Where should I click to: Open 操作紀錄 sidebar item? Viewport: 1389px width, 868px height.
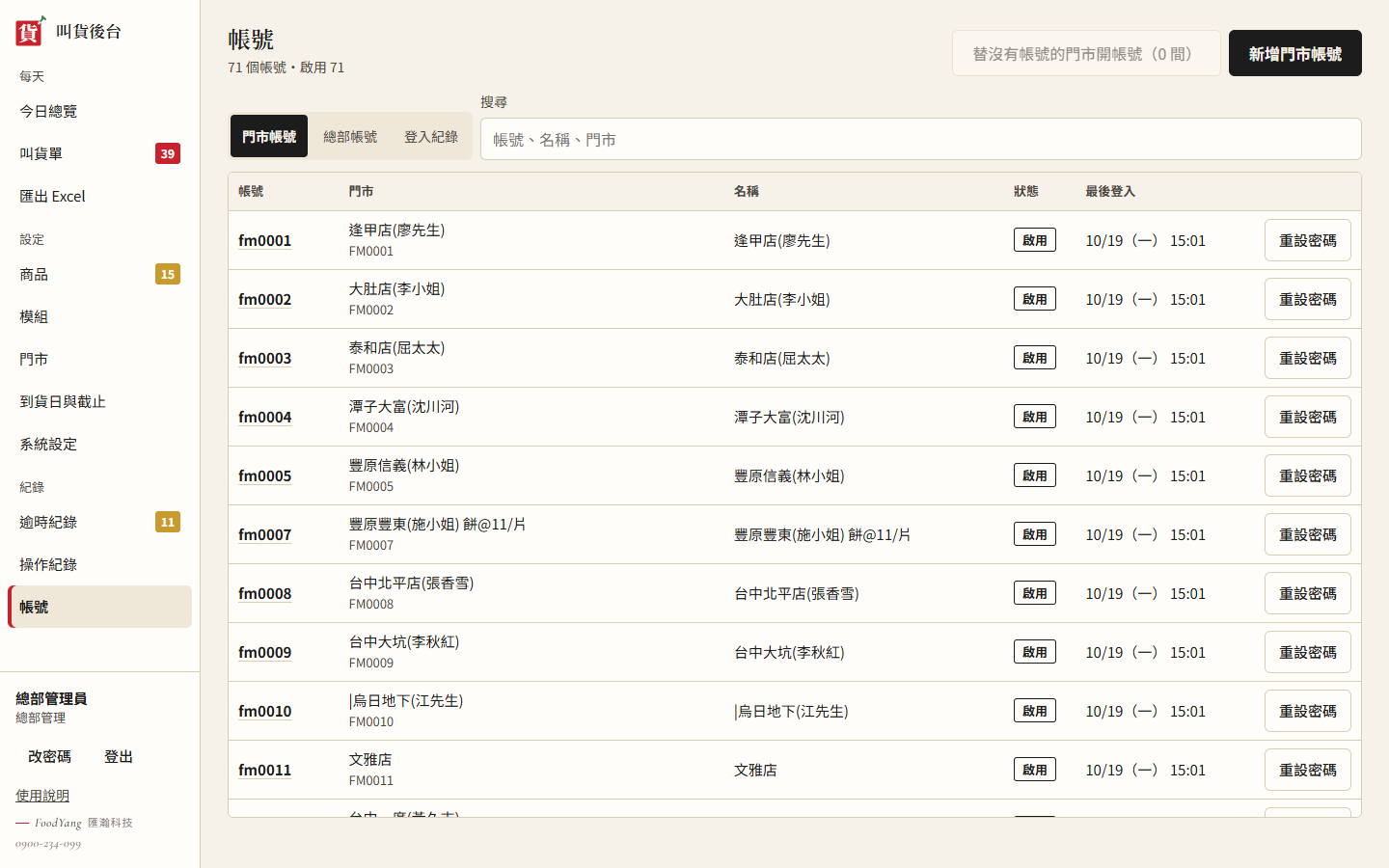click(99, 564)
